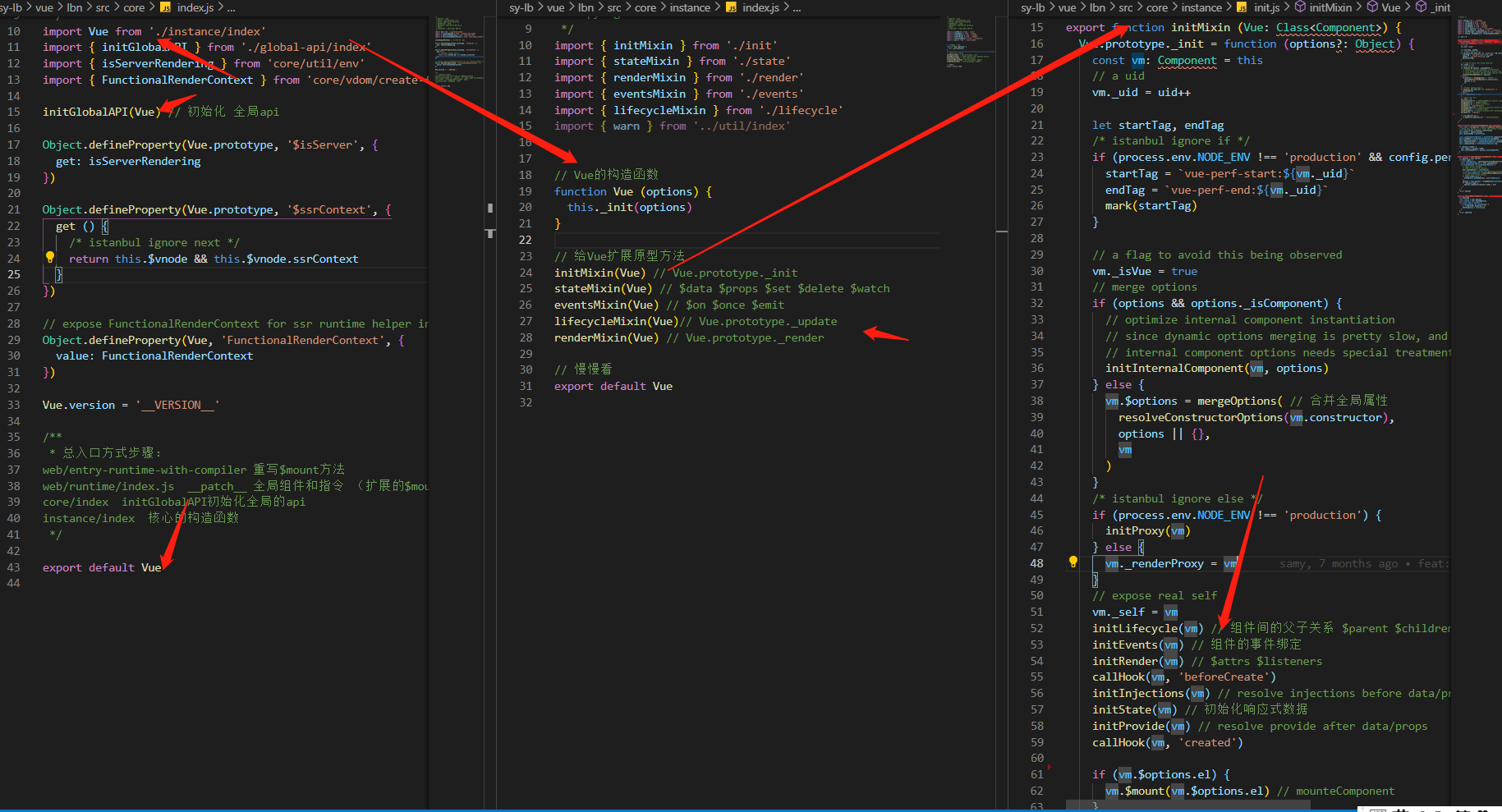This screenshot has height=812, width=1502.
Task: Expand the initMixin breadcrumb symbol
Action: point(1330,7)
